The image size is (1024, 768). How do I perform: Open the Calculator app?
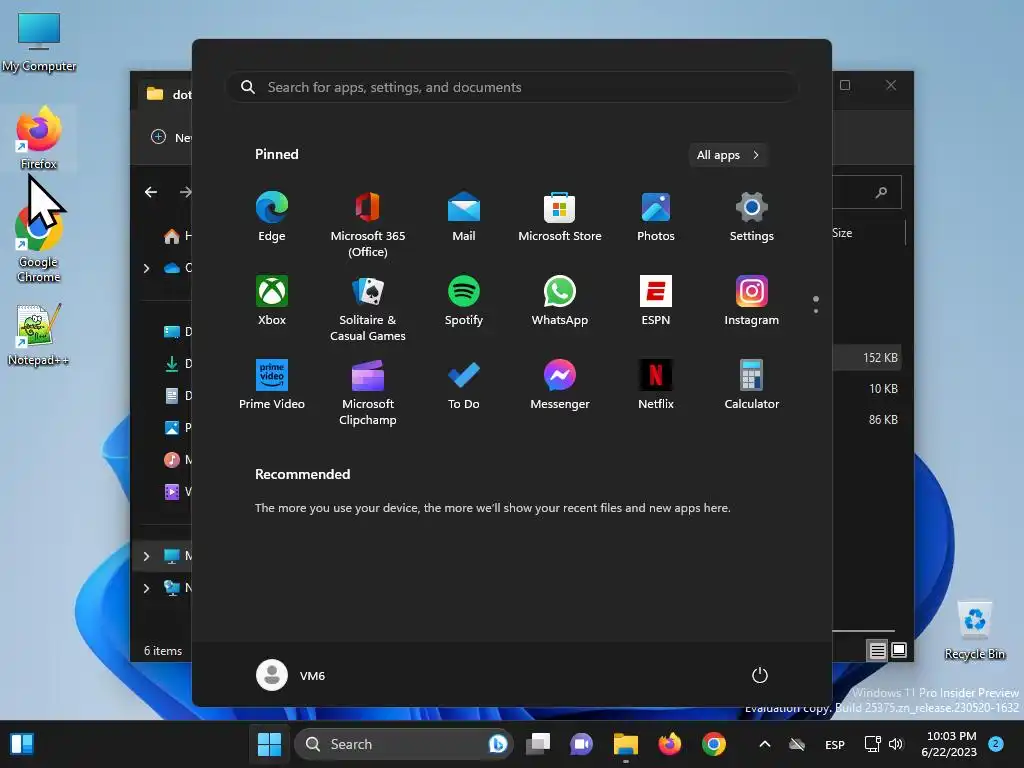752,385
